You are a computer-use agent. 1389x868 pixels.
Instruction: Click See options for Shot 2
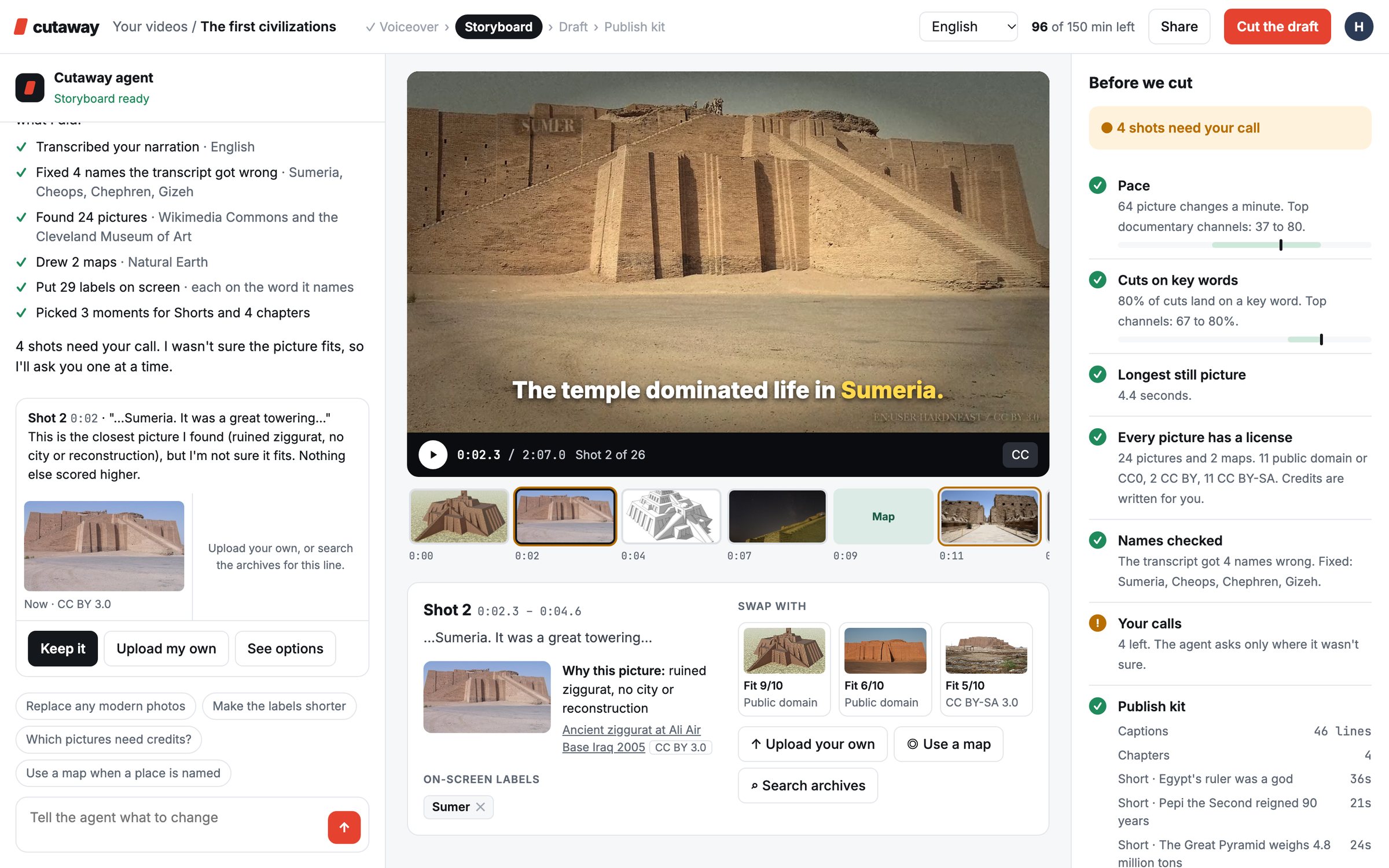pyautogui.click(x=285, y=648)
